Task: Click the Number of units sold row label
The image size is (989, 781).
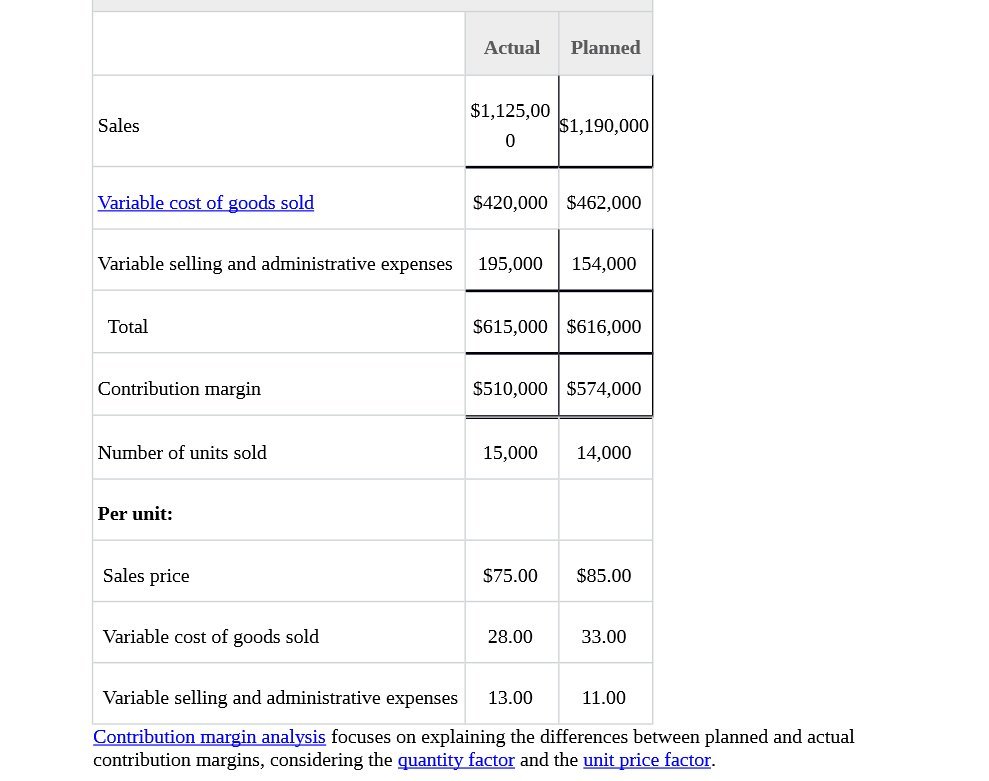Action: click(182, 453)
